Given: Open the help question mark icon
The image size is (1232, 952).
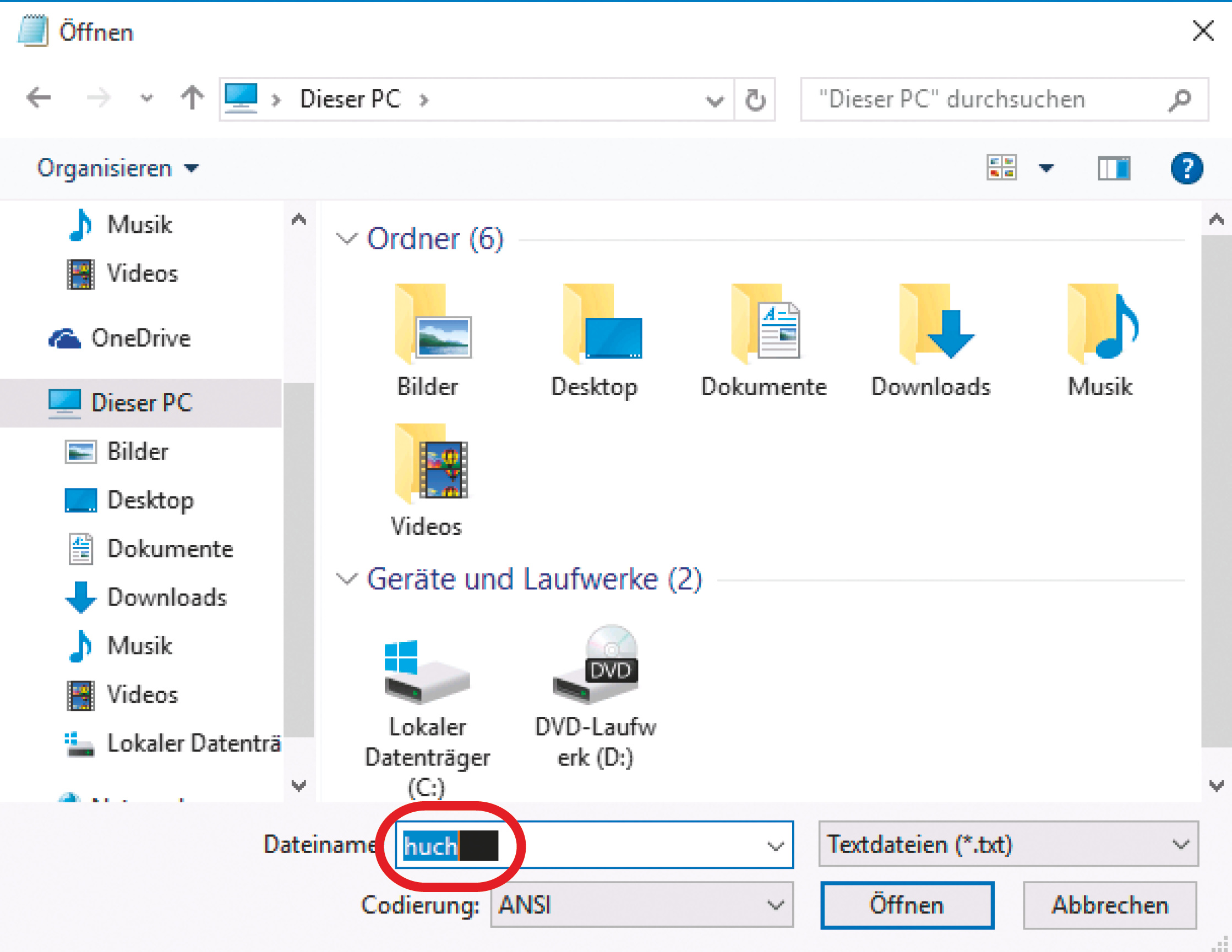Looking at the screenshot, I should click(x=1186, y=168).
